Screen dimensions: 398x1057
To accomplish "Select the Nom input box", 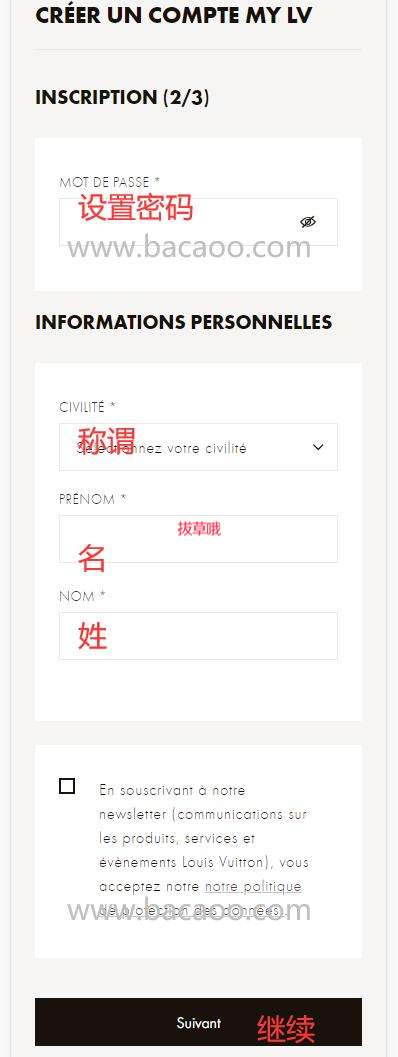I will click(198, 636).
